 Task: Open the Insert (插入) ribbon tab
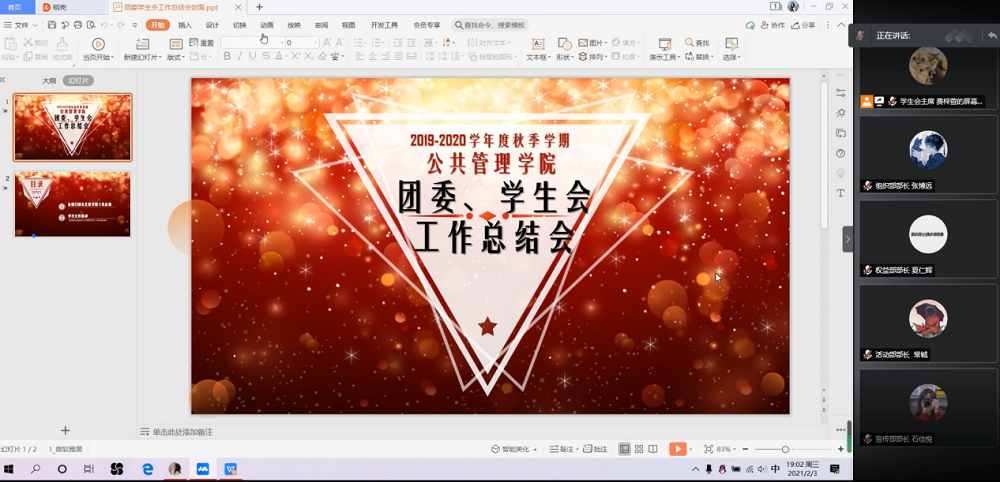tap(185, 25)
